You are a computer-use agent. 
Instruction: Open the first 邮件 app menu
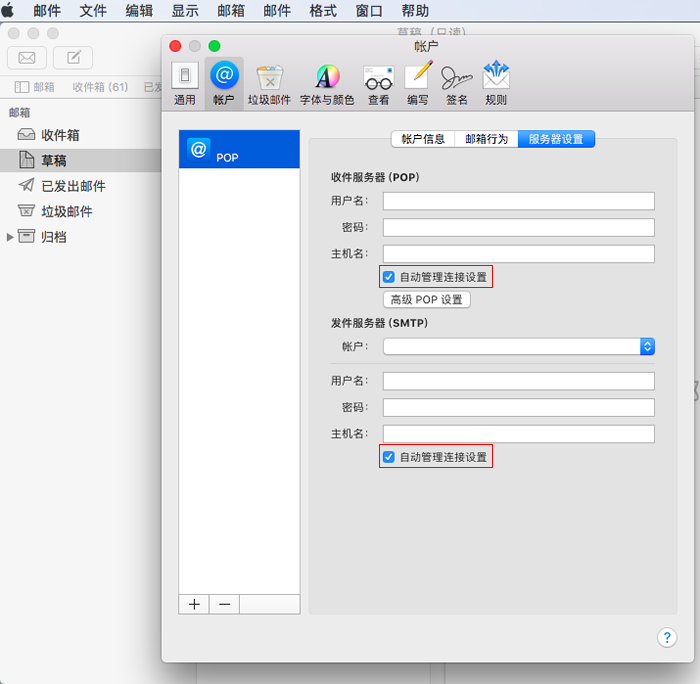47,10
